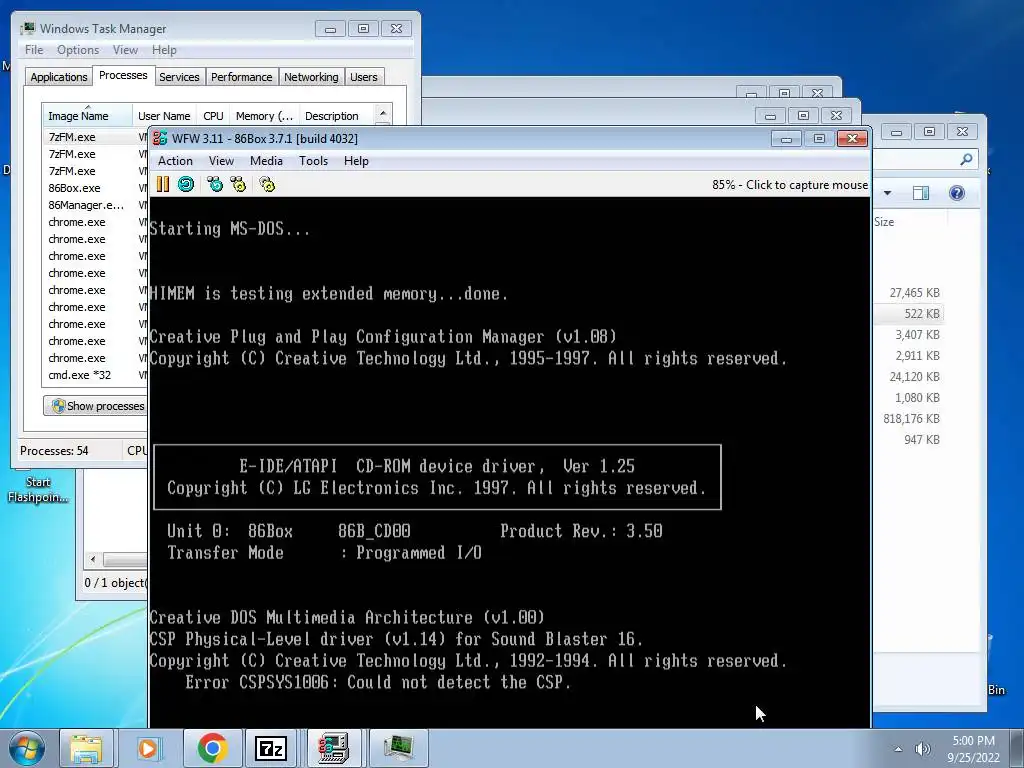Image resolution: width=1024 pixels, height=768 pixels.
Task: Open 7-Zip from taskbar
Action: [x=271, y=748]
